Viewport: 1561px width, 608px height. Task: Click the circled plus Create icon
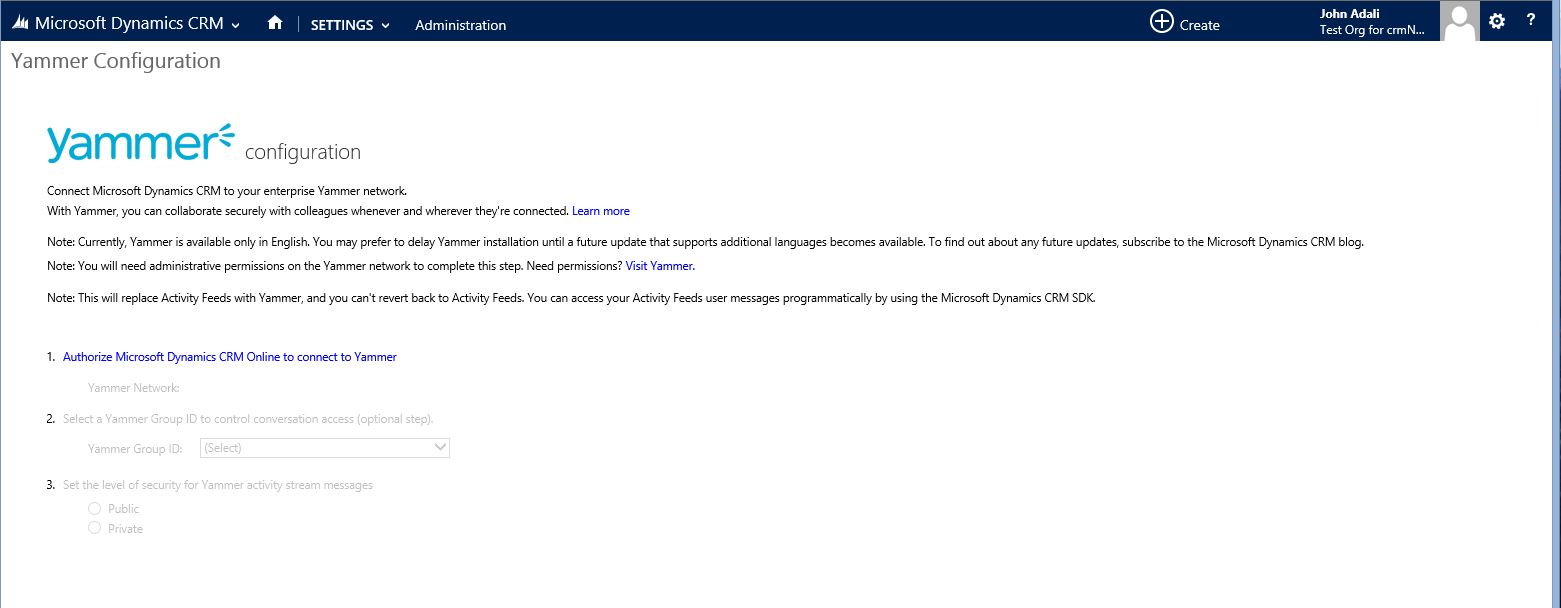tap(1161, 22)
